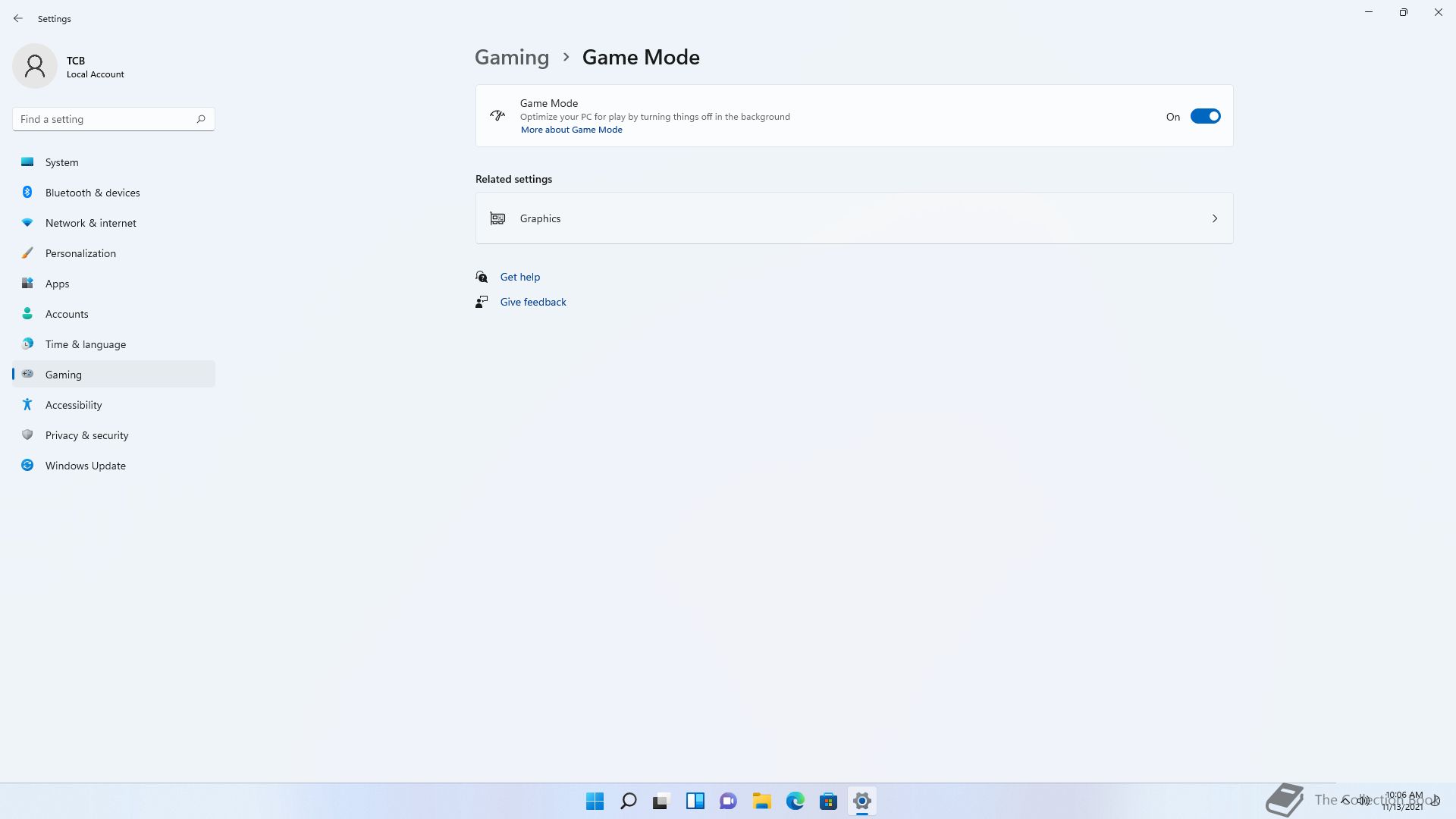Open the Graphics related setting

[x=854, y=218]
